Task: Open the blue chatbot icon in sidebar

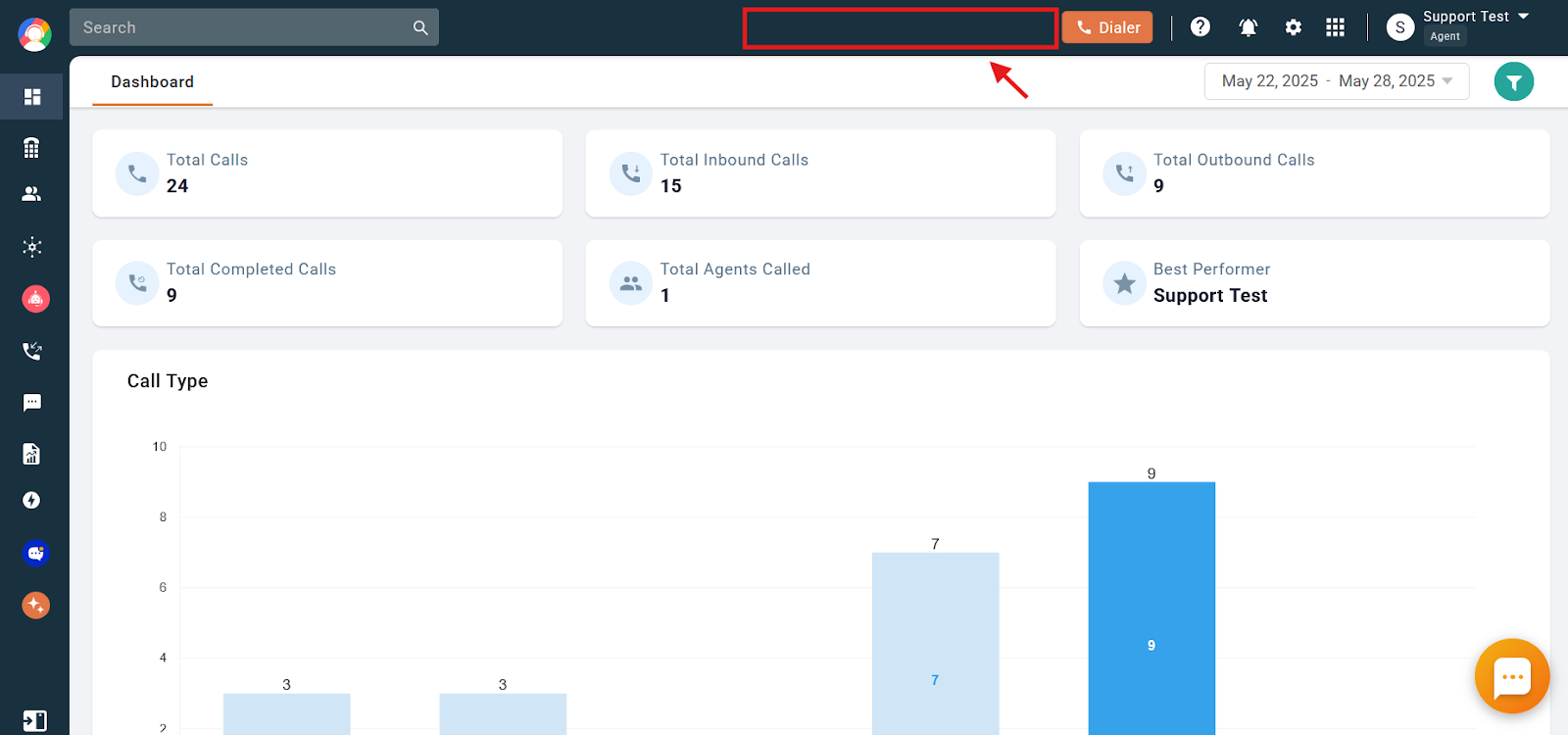Action: (35, 553)
